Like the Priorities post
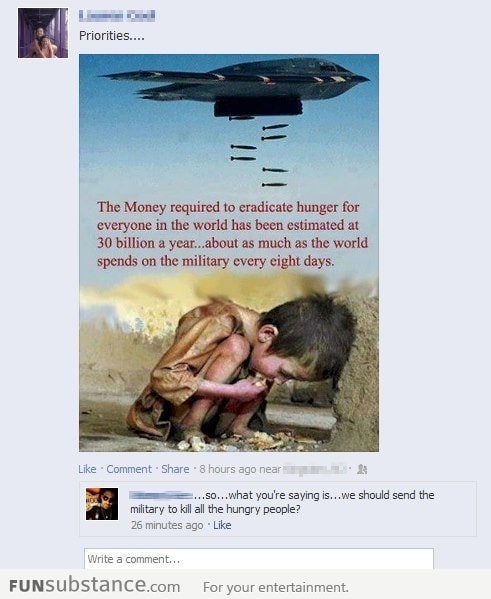This screenshot has height=599, width=491. (x=87, y=469)
